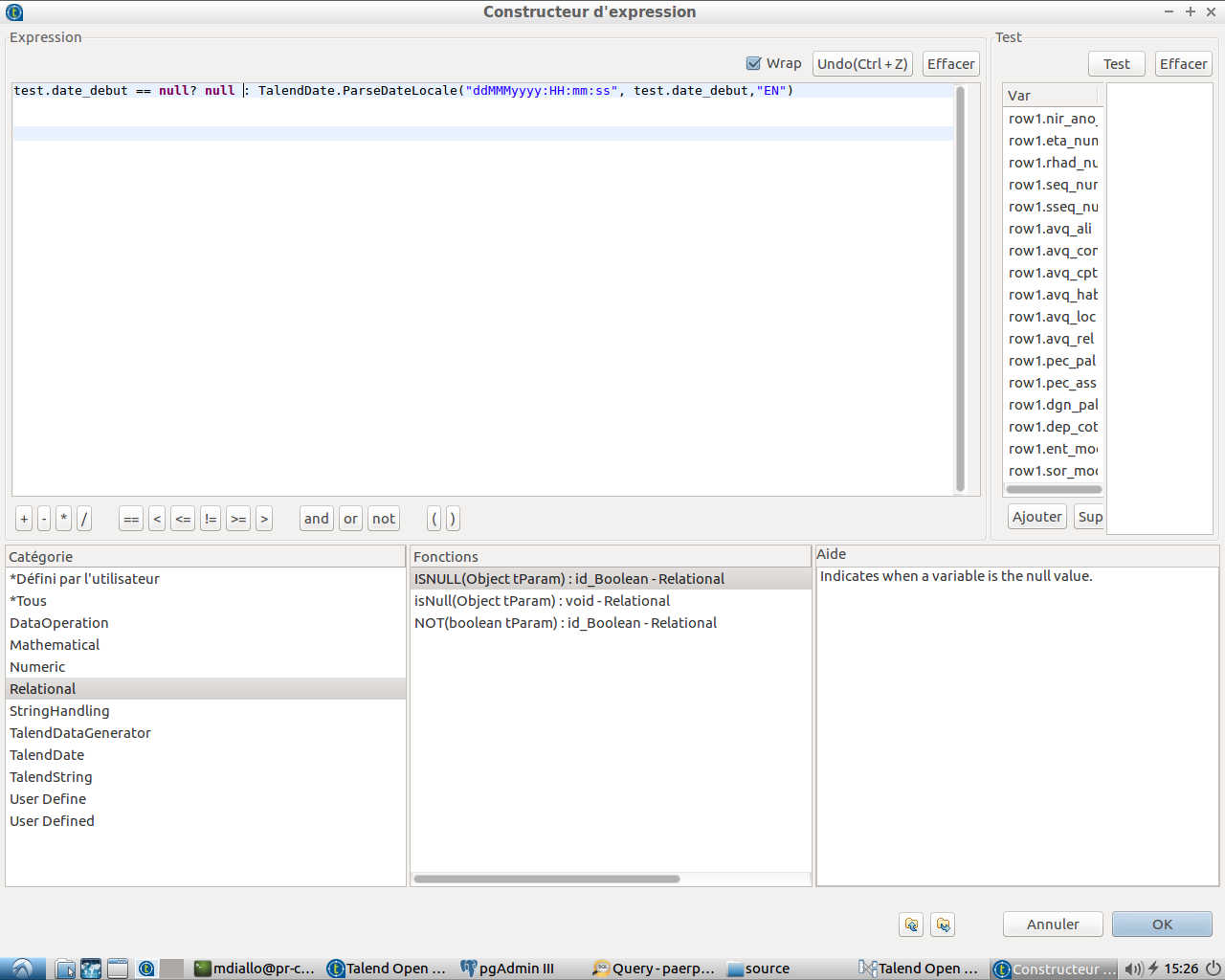Viewport: 1225px width, 980px height.
Task: Select the Mathematical category
Action: 206,645
